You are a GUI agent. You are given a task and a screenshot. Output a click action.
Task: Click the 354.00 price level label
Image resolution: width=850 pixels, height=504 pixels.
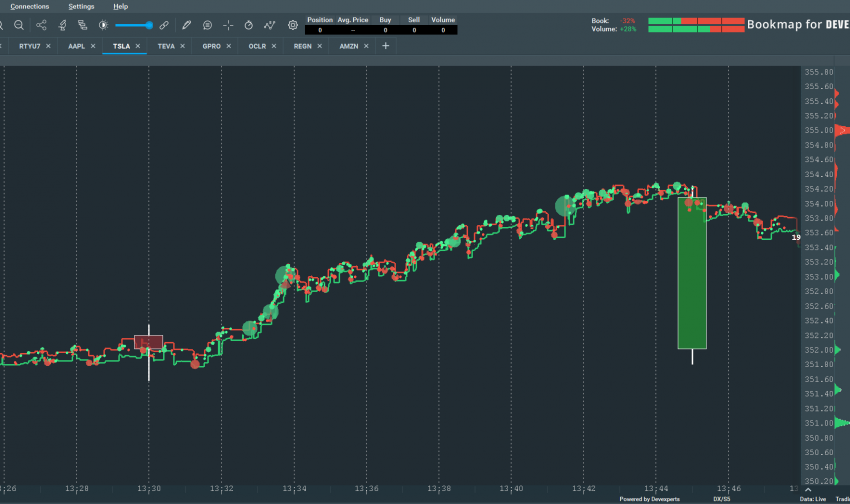click(x=819, y=204)
